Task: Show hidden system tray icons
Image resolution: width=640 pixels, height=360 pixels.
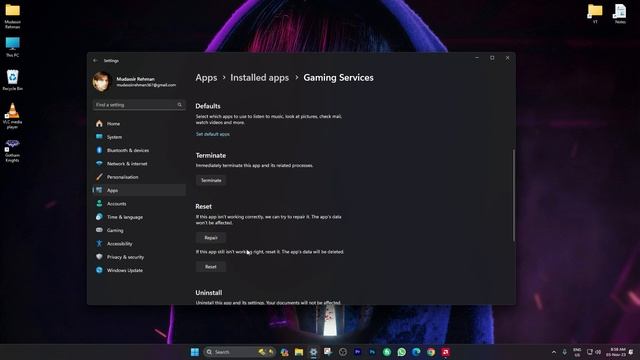Action: point(554,352)
